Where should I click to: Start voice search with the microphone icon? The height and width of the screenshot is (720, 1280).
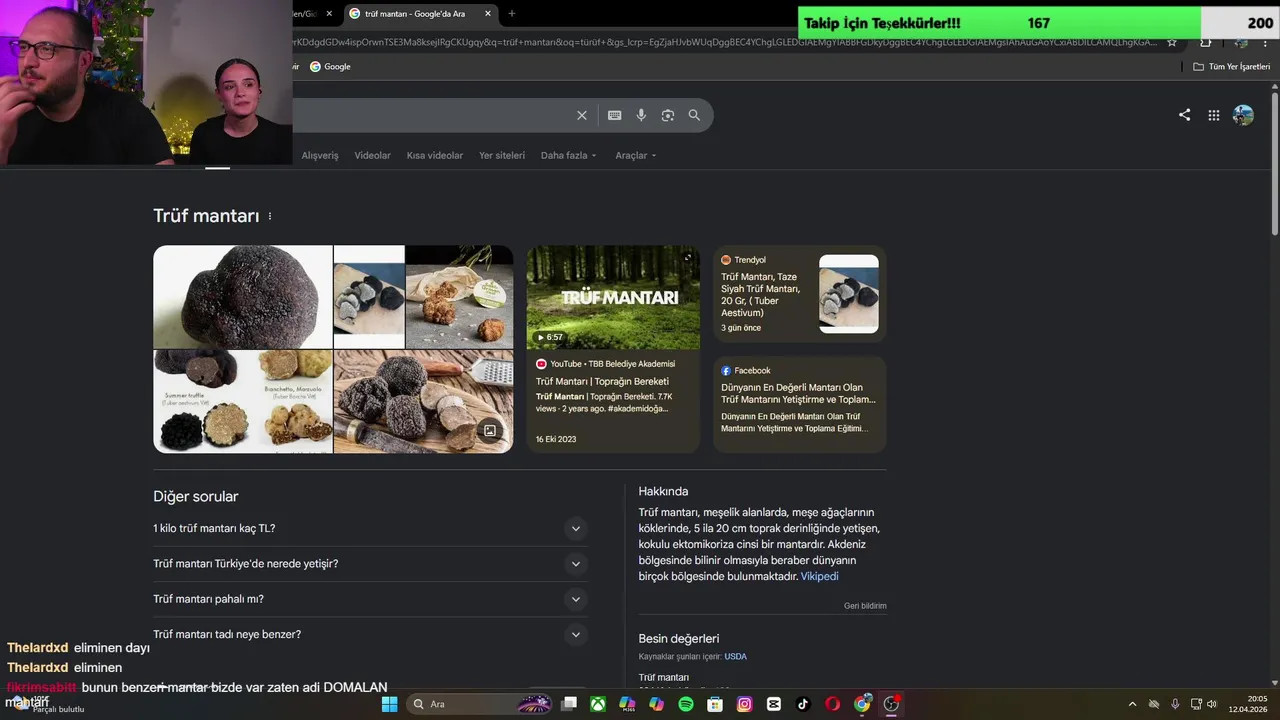(641, 115)
